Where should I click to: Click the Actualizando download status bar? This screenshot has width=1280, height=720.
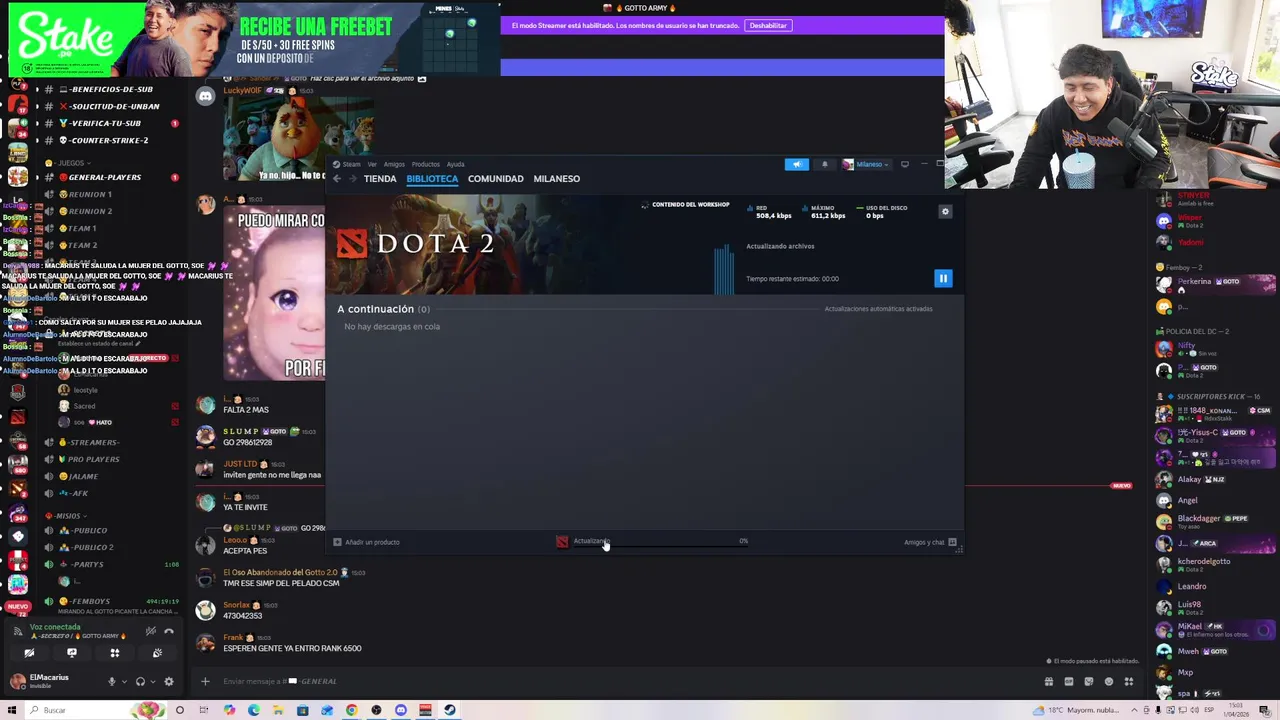pyautogui.click(x=652, y=541)
